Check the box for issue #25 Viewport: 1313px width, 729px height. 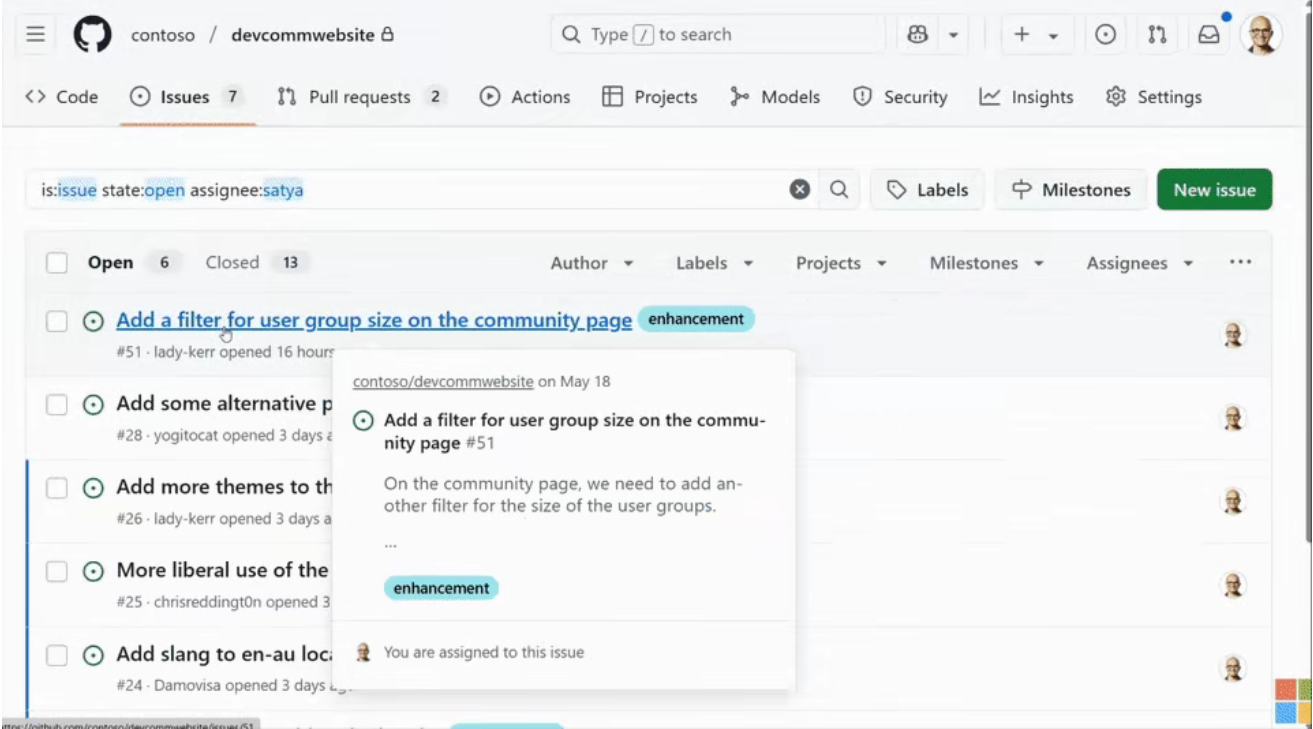tap(57, 571)
